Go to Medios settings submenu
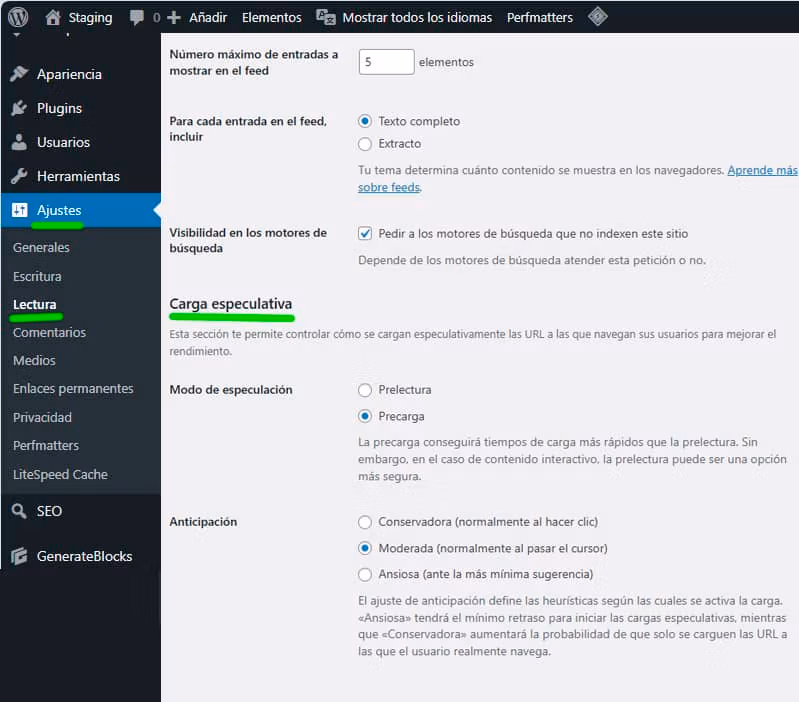Screen dimensions: 799x702 tap(34, 360)
